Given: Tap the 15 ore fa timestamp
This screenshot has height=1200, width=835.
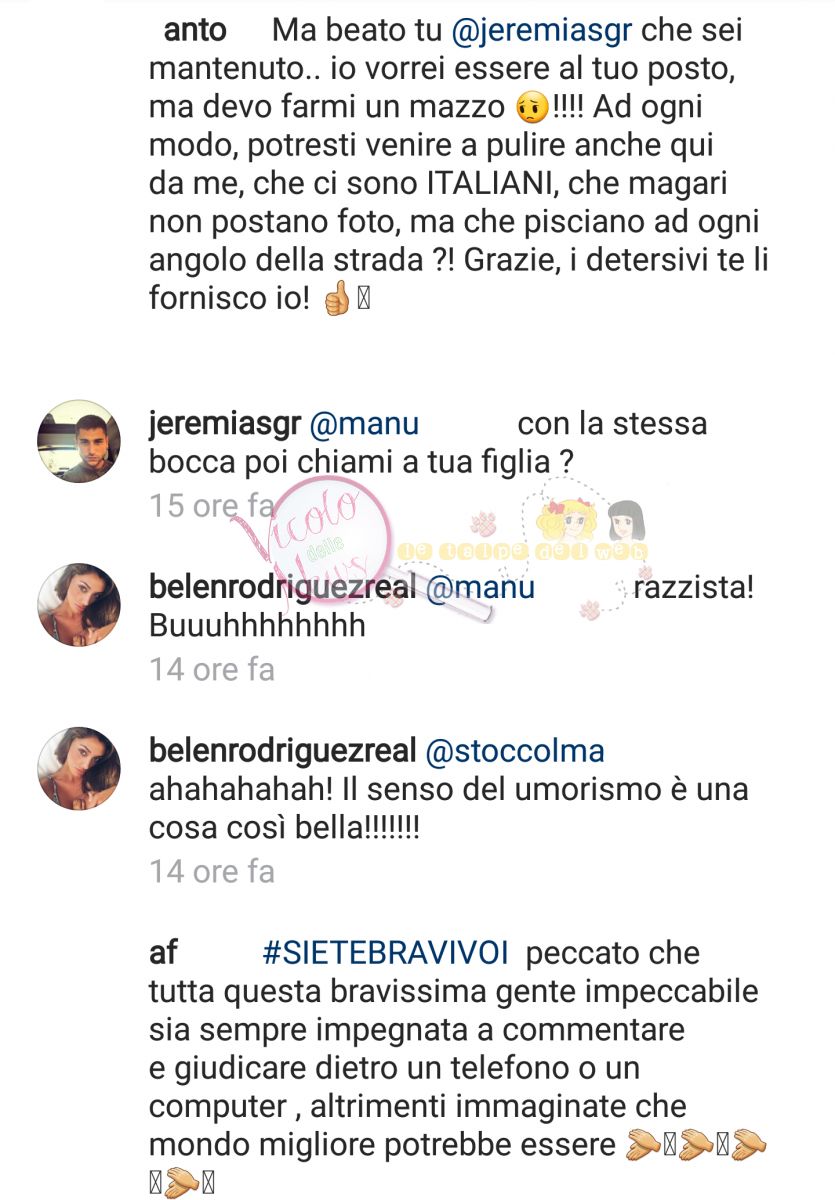Looking at the screenshot, I should tap(195, 506).
